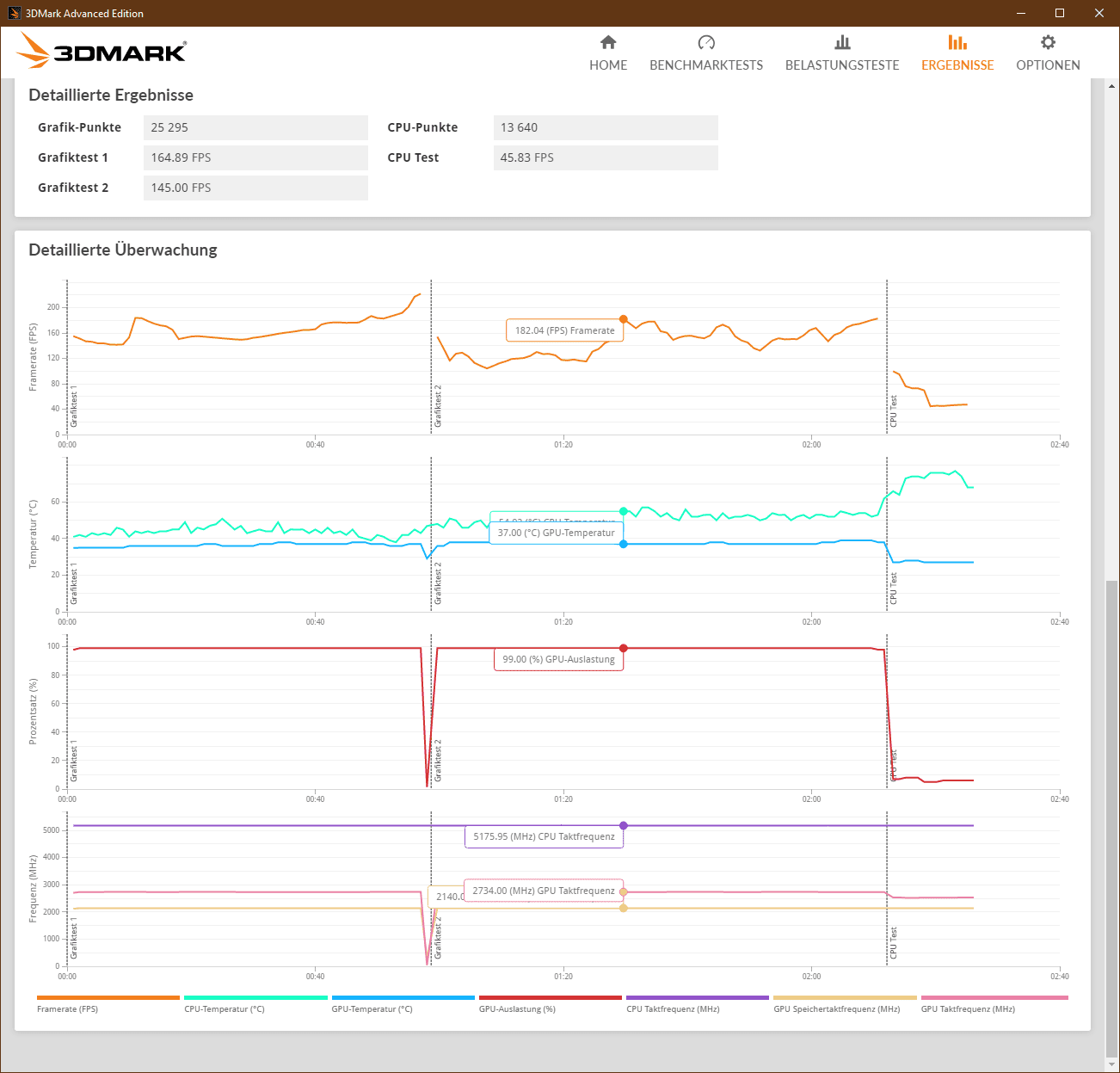Click the Grafiktest 2 marker in framerate chart
This screenshot has width=1120, height=1073.
pos(438,406)
